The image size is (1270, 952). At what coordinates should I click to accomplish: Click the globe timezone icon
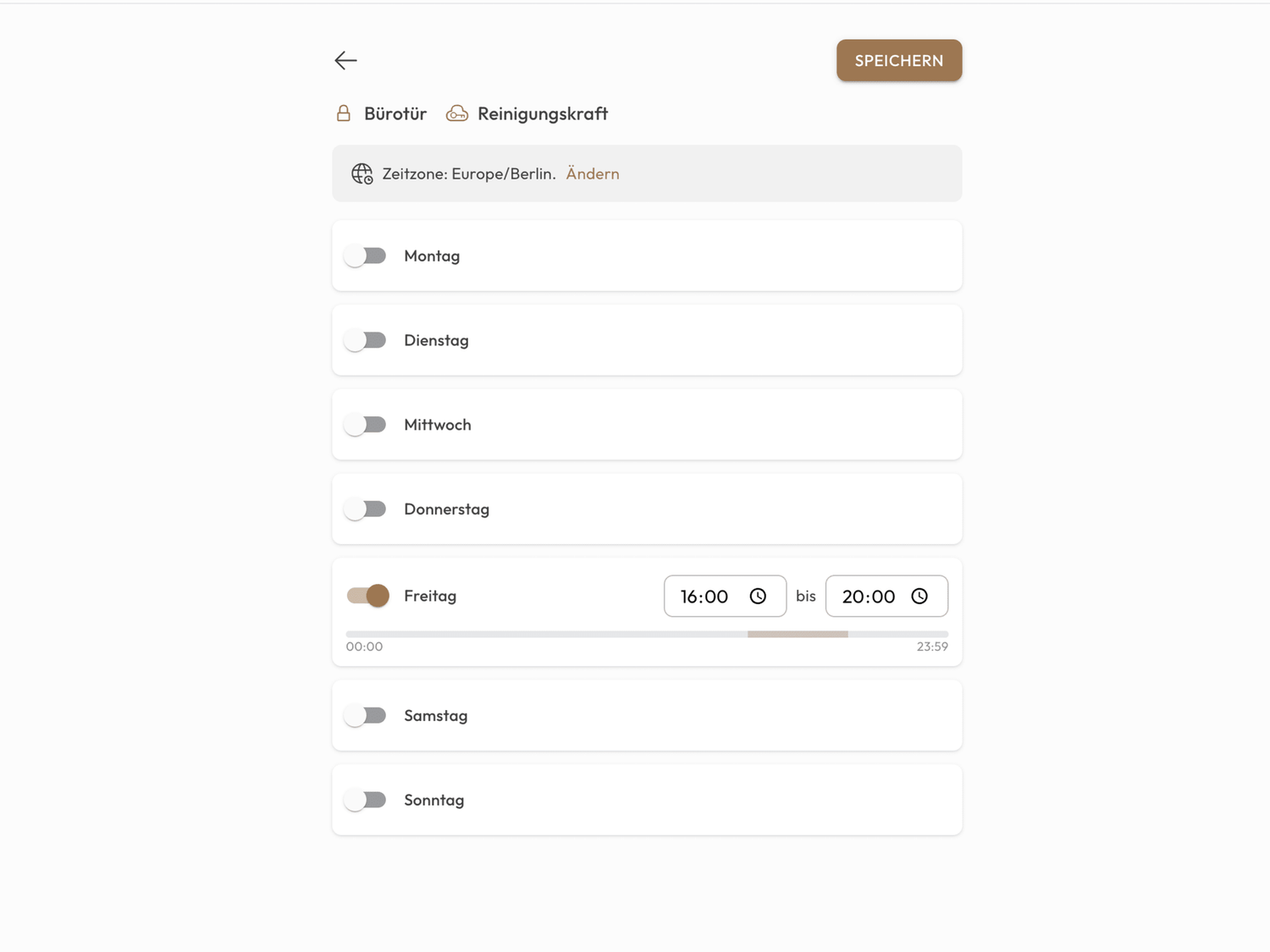point(362,173)
